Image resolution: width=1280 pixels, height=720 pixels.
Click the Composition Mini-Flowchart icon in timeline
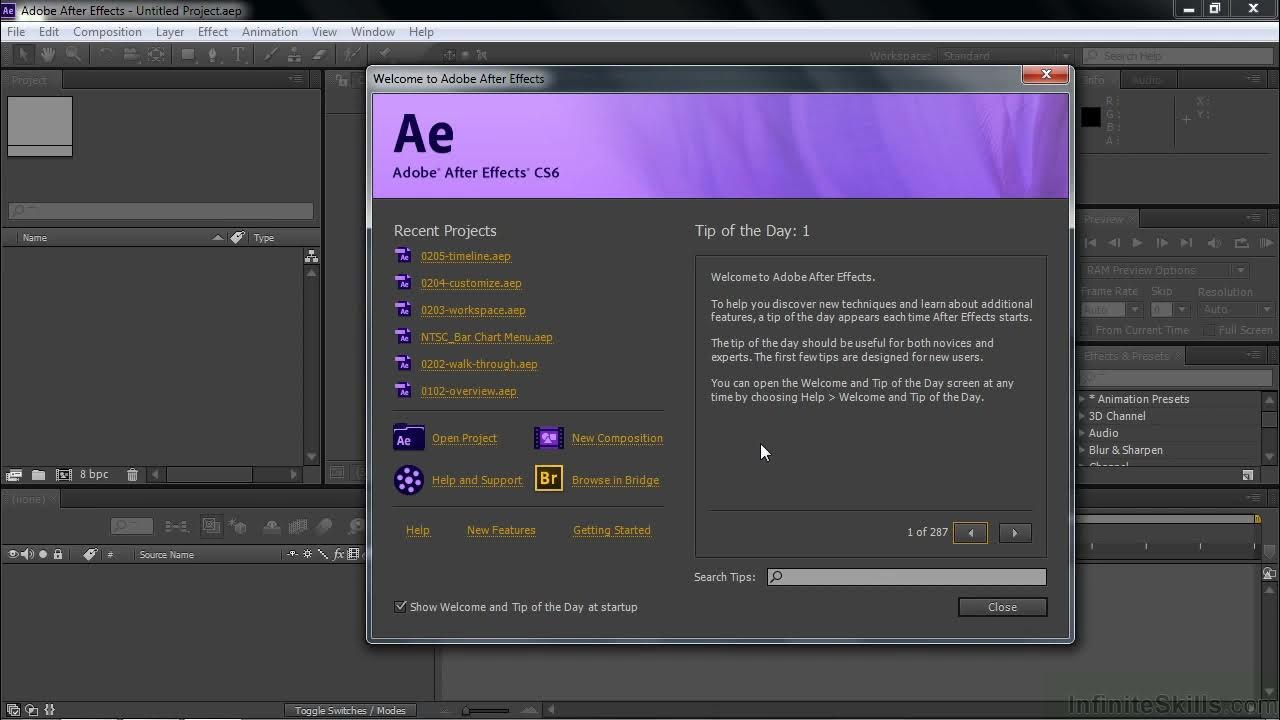pos(176,526)
